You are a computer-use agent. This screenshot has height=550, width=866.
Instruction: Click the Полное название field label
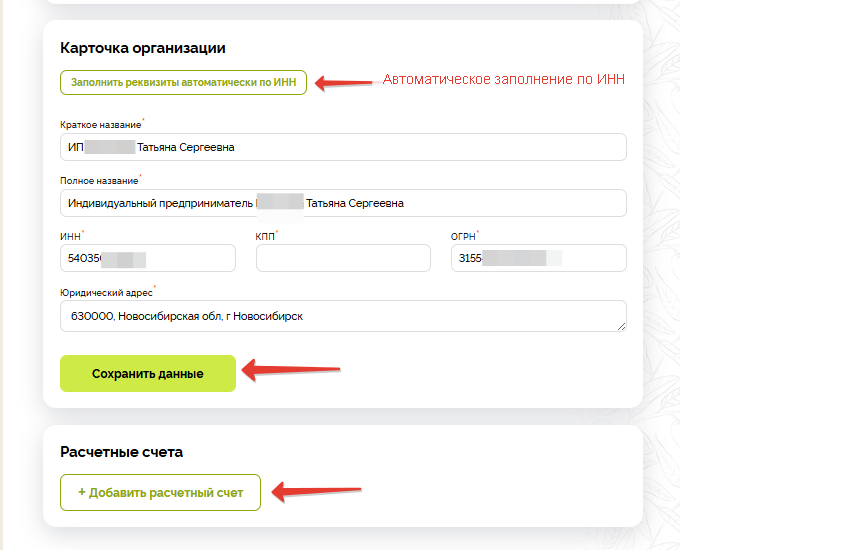pos(98,181)
